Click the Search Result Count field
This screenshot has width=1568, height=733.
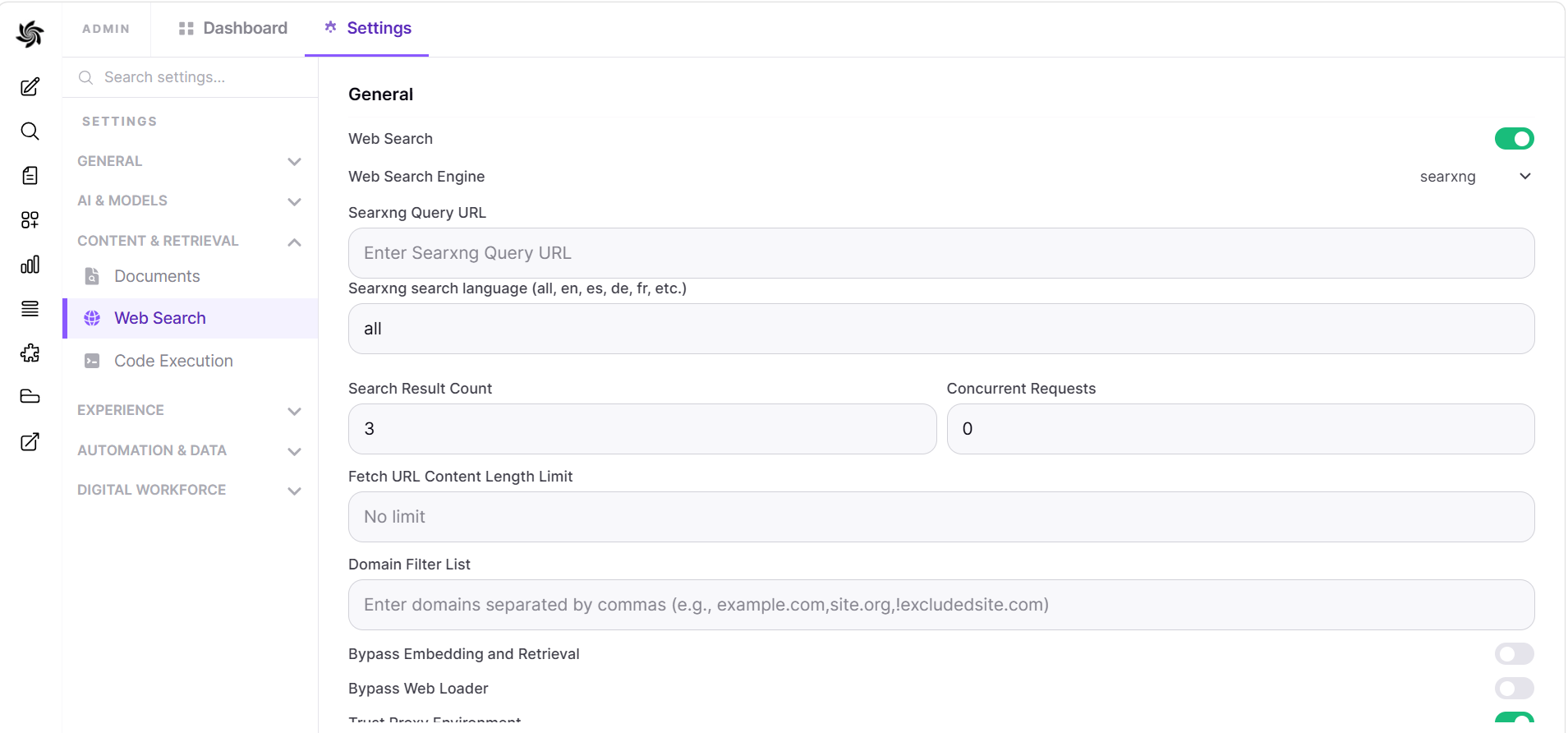(x=642, y=429)
